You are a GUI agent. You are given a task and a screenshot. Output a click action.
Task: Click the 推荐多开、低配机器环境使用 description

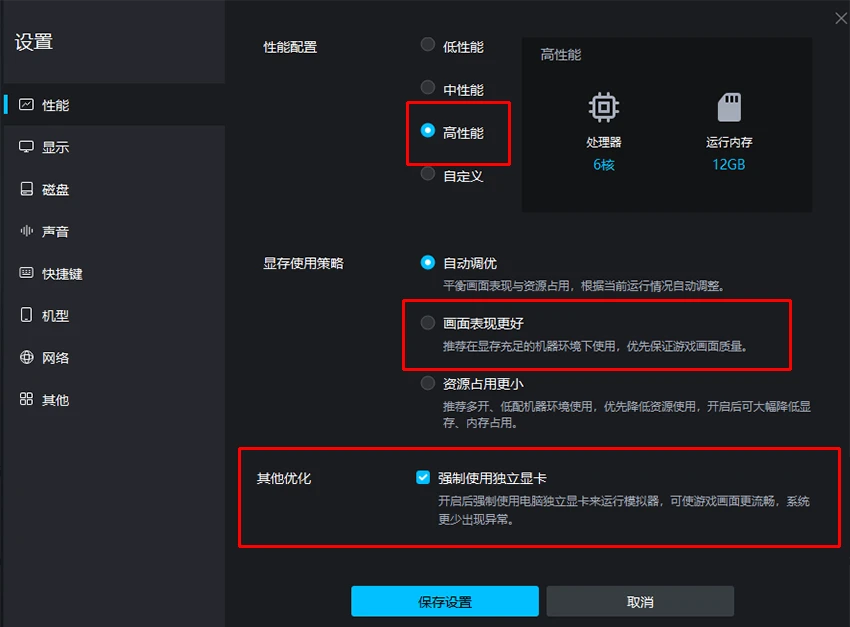[627, 414]
